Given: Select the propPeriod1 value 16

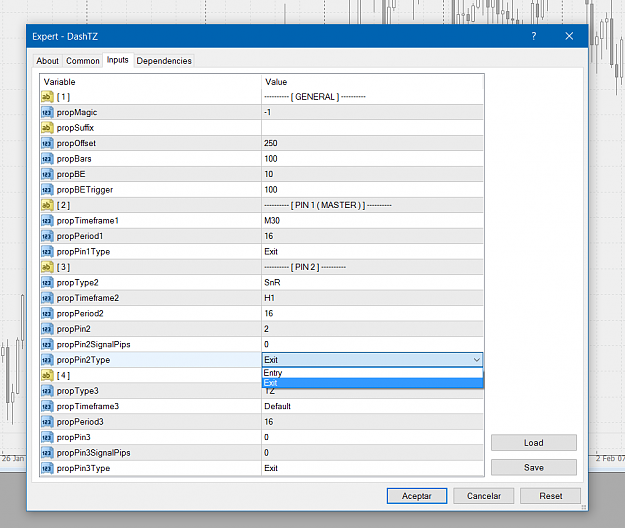Looking at the screenshot, I should (x=372, y=236).
